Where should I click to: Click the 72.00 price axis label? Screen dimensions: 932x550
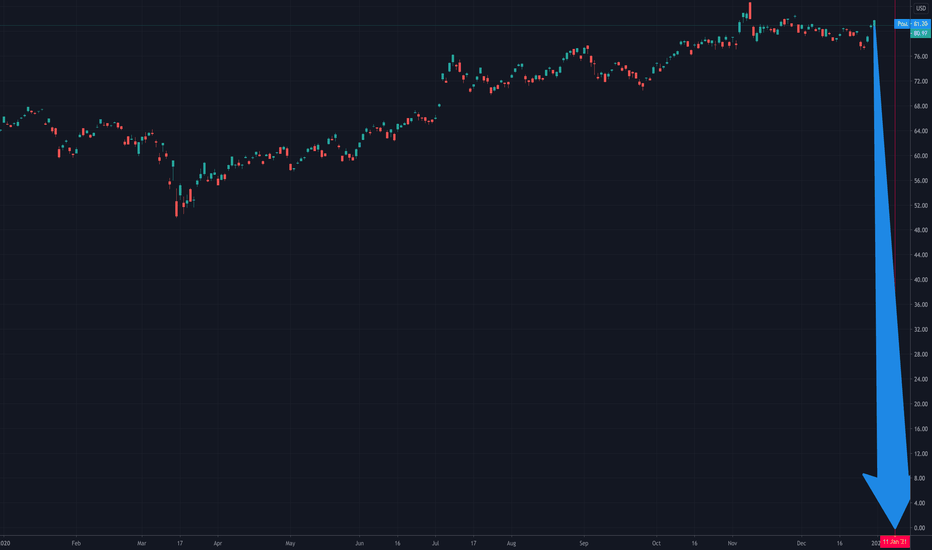coord(921,81)
